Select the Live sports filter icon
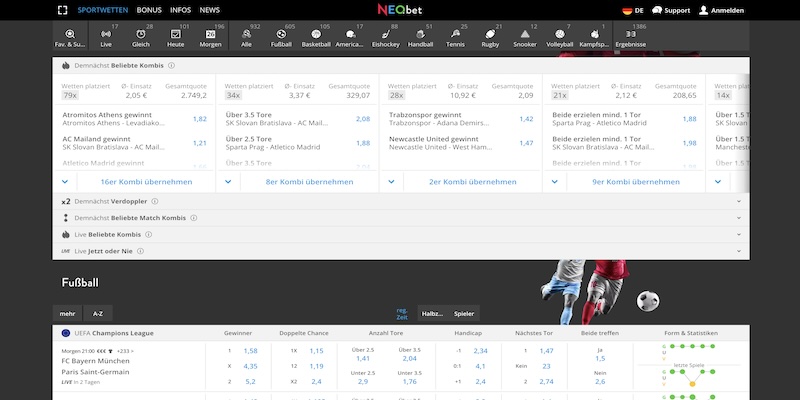Viewport: 800px width, 400px height. point(106,34)
